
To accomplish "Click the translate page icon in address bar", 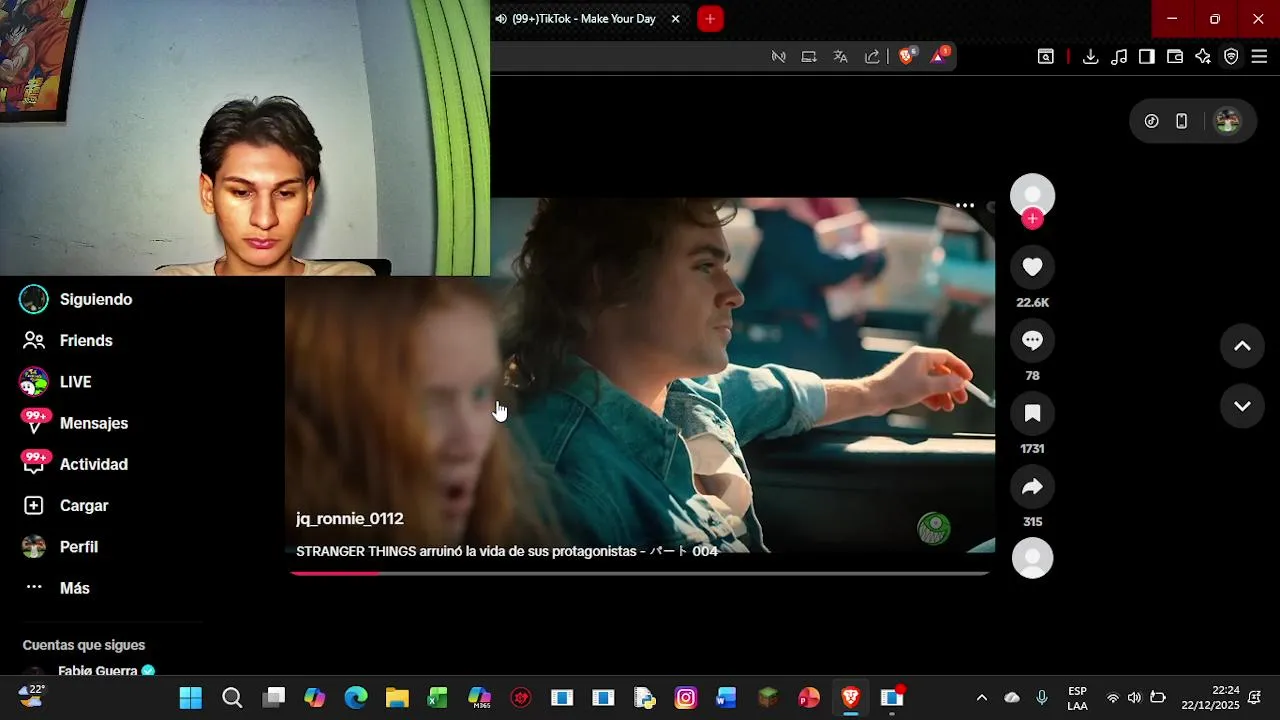I will [x=840, y=57].
